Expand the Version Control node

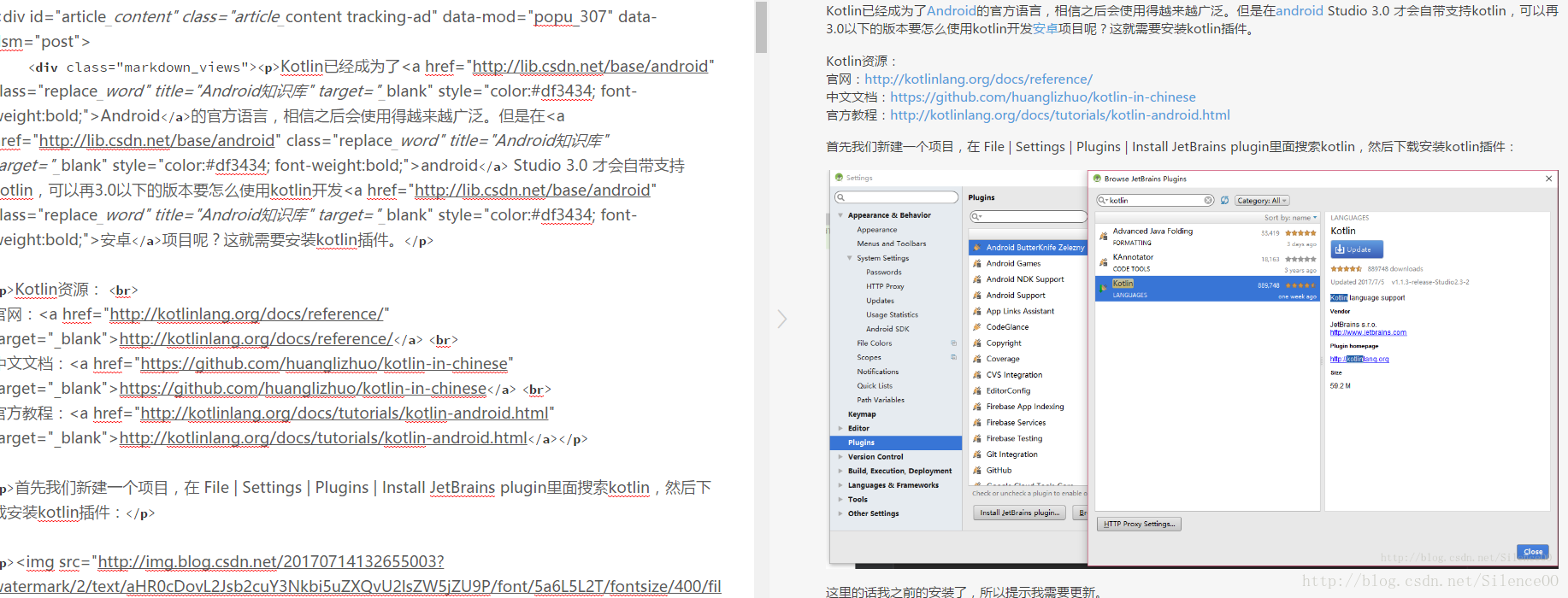click(840, 457)
